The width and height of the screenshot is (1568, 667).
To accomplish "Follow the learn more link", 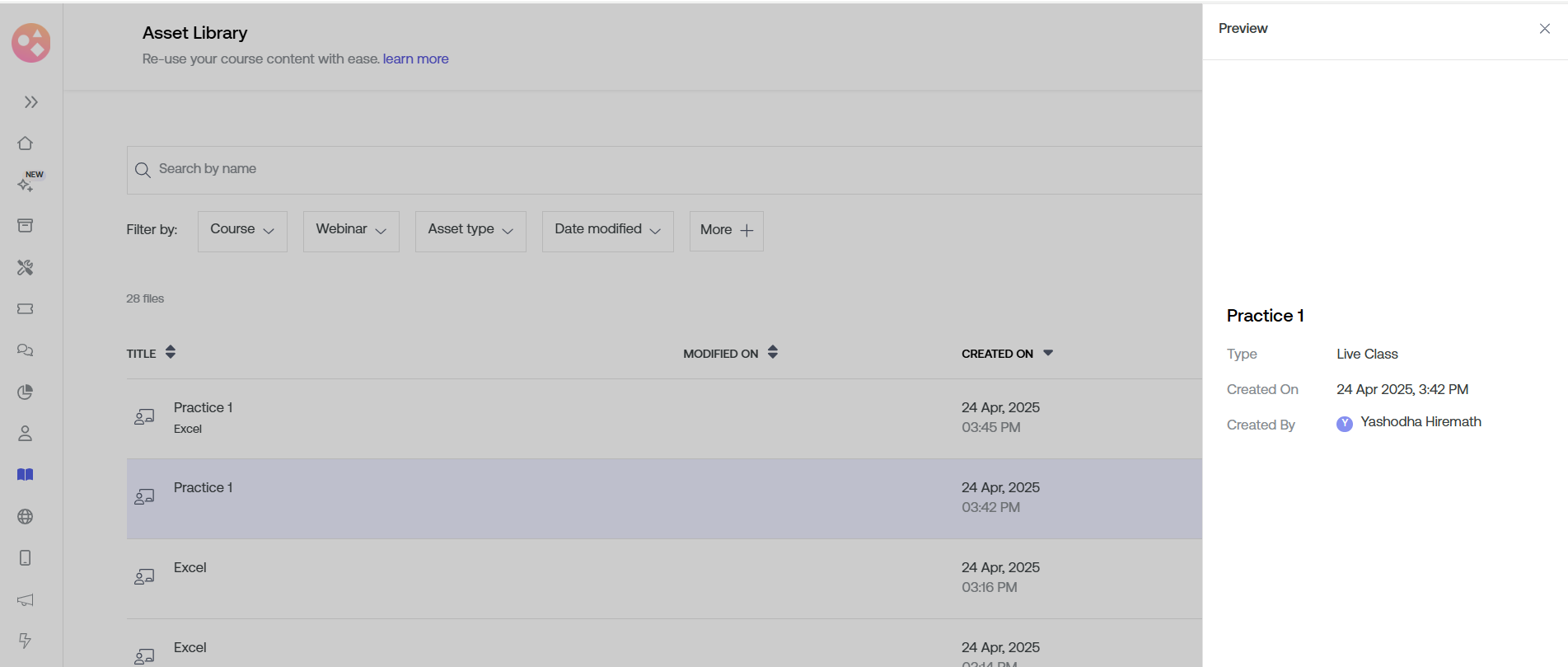I will [x=415, y=59].
